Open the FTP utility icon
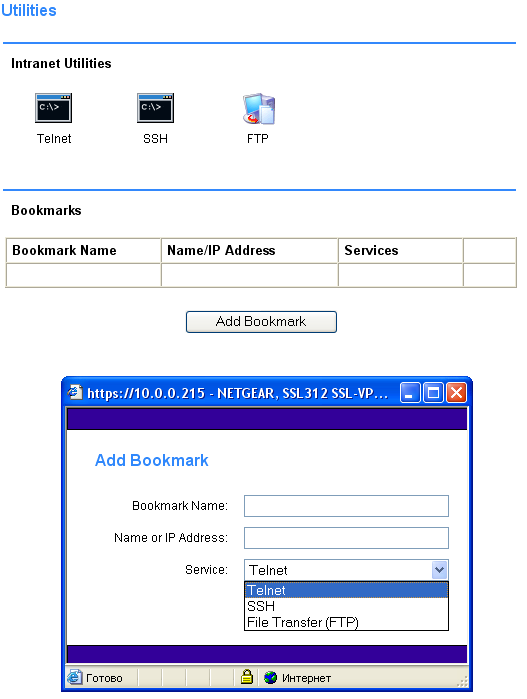This screenshot has width=527, height=699. click(259, 109)
